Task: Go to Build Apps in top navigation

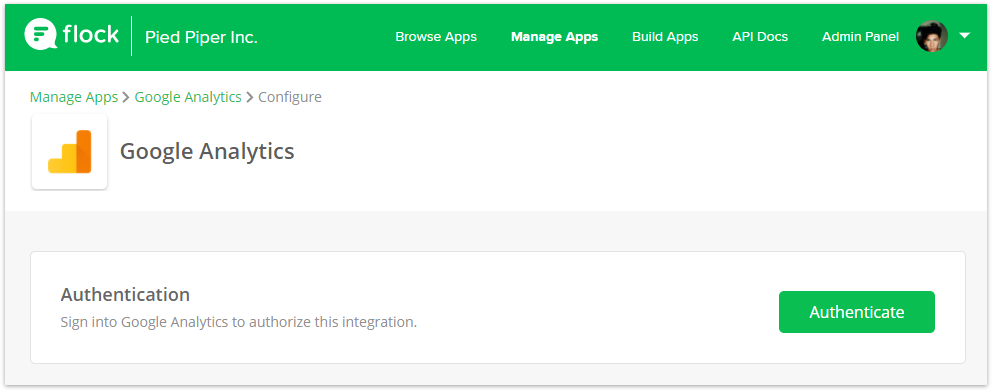Action: (665, 37)
